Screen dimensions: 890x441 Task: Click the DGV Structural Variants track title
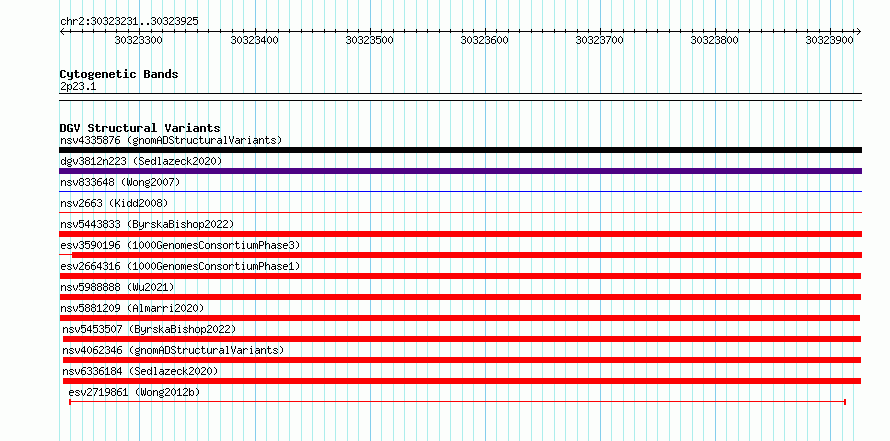pyautogui.click(x=140, y=128)
